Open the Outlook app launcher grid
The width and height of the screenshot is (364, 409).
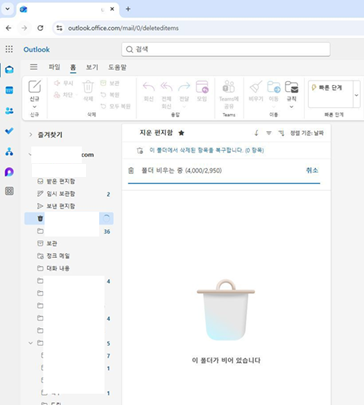click(x=9, y=49)
